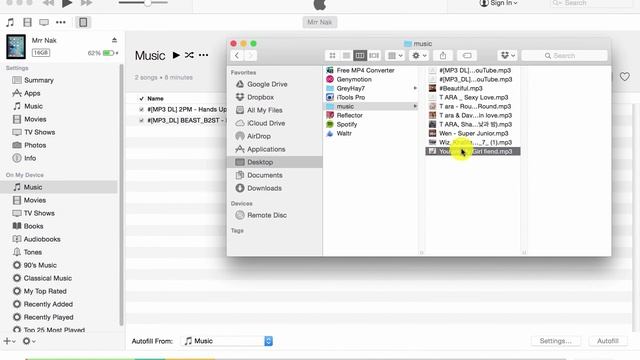This screenshot has width=640, height=360.
Task: Go forward in Finder window
Action: pos(251,56)
